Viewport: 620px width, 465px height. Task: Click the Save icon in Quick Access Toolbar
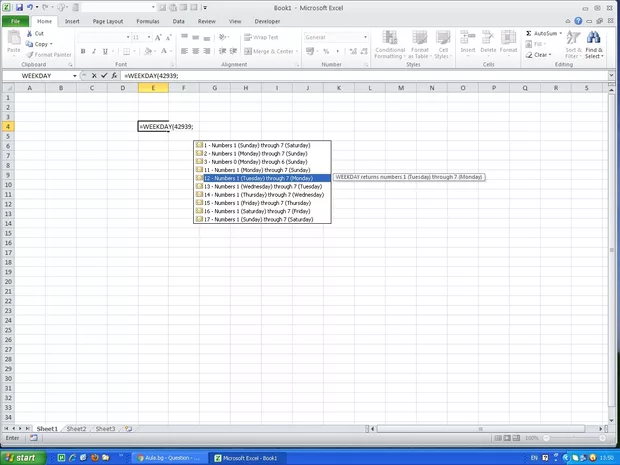pos(19,7)
